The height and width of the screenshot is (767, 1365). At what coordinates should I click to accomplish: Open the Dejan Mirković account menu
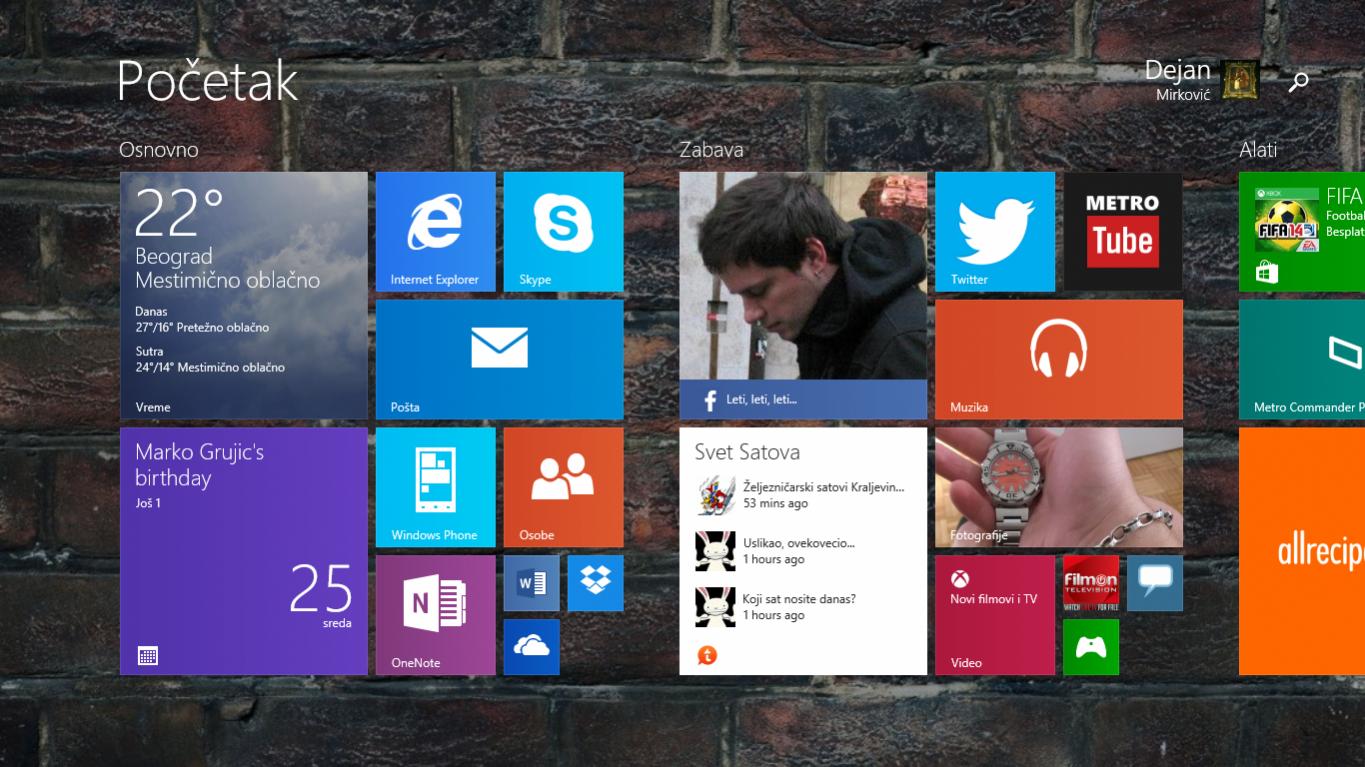point(1200,80)
